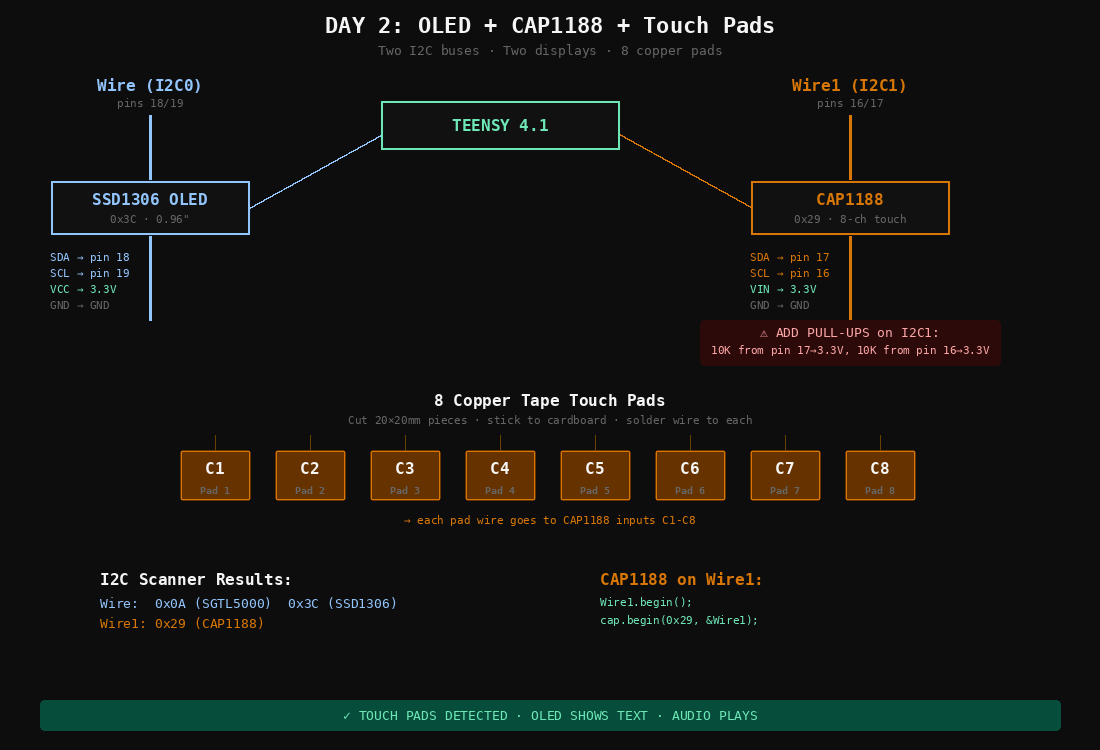The image size is (1100, 750).
Task: Click 'SDA → pin 18' line
Action: tap(90, 257)
